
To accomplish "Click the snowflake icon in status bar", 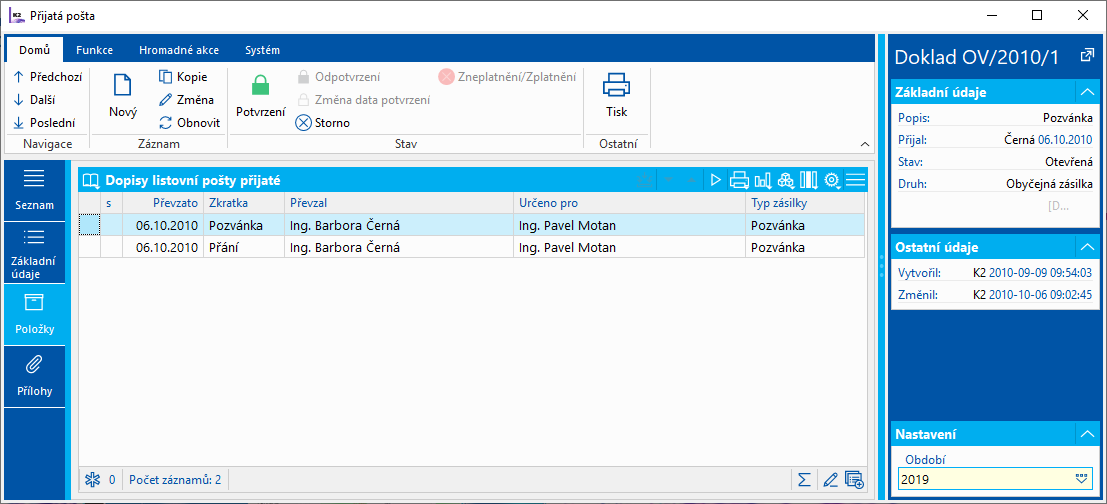I will point(92,480).
